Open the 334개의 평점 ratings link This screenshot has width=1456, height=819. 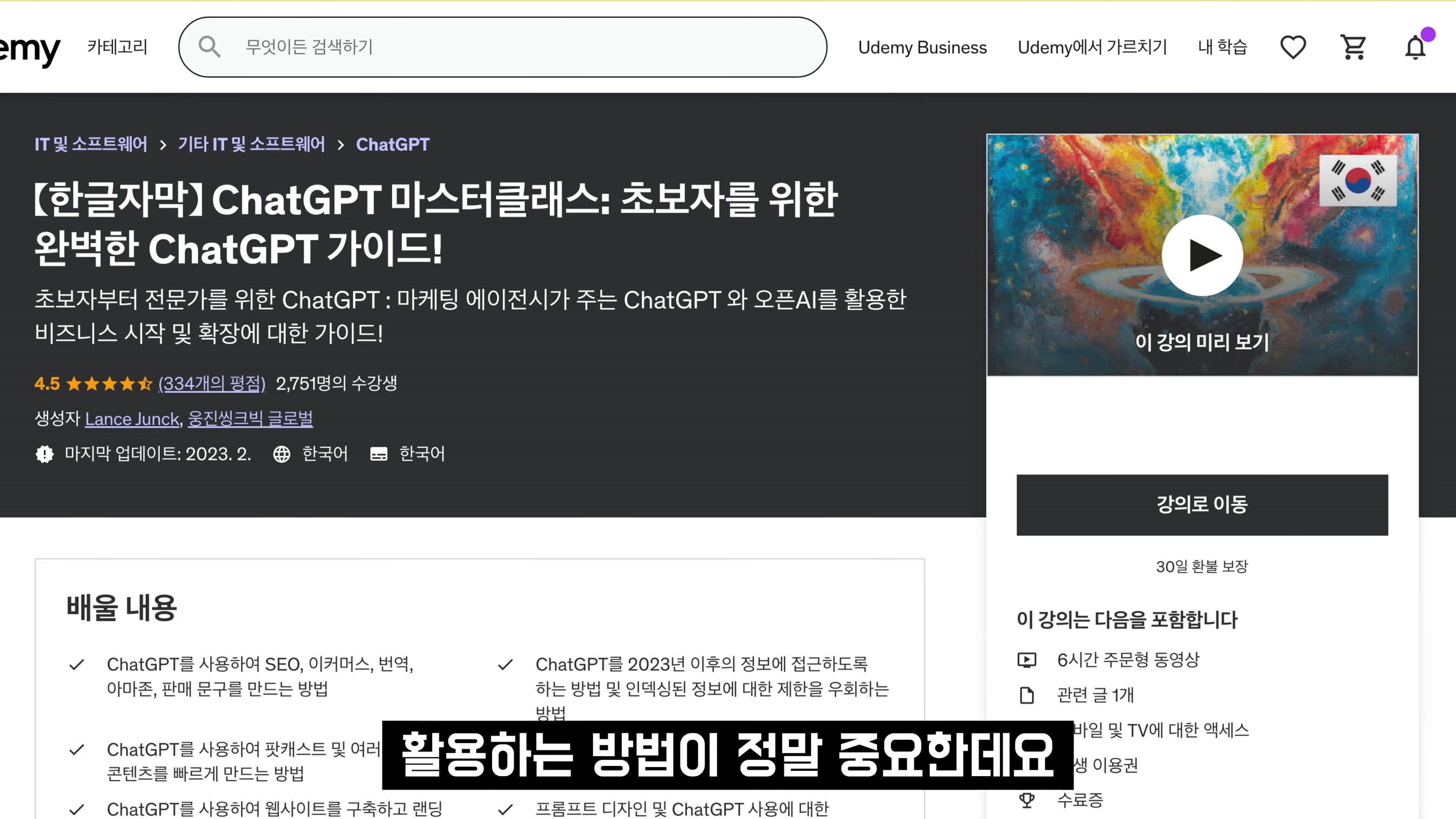[212, 384]
